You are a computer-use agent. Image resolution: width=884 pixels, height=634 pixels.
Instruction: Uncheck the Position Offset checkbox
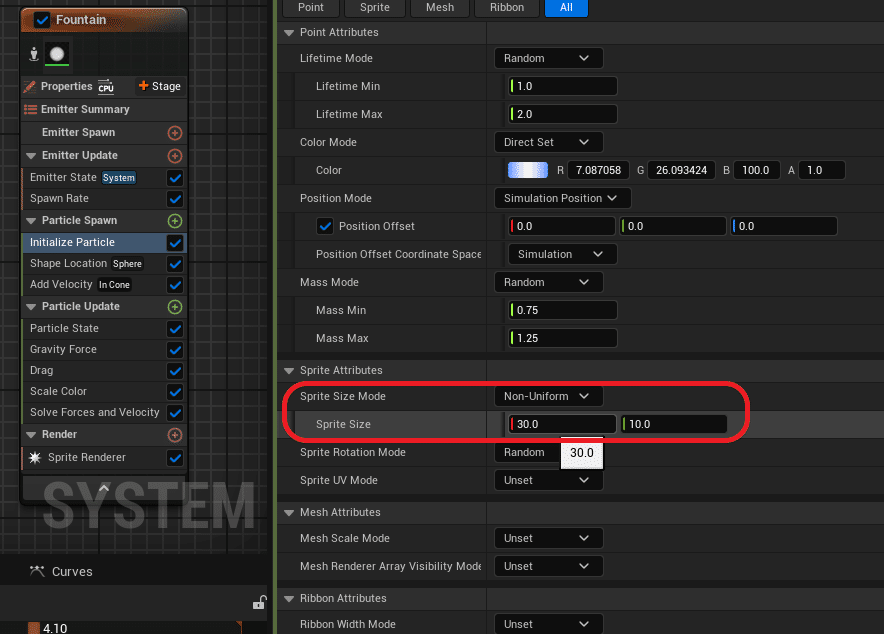[x=325, y=227]
